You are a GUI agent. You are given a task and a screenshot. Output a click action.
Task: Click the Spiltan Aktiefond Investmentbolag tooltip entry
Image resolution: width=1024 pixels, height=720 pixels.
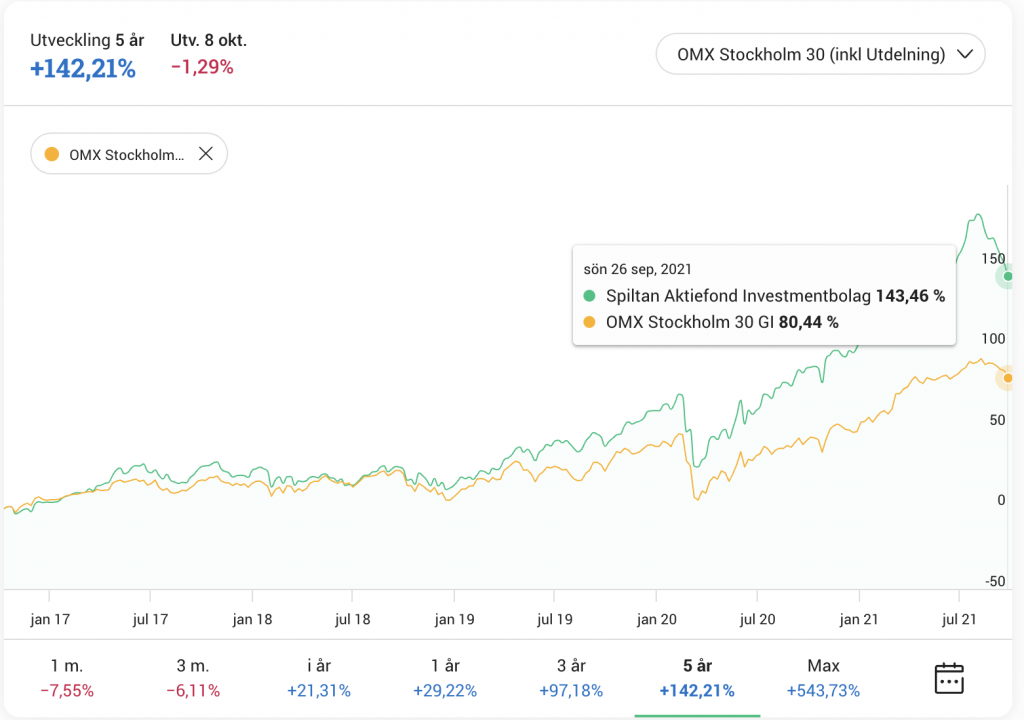click(740, 296)
